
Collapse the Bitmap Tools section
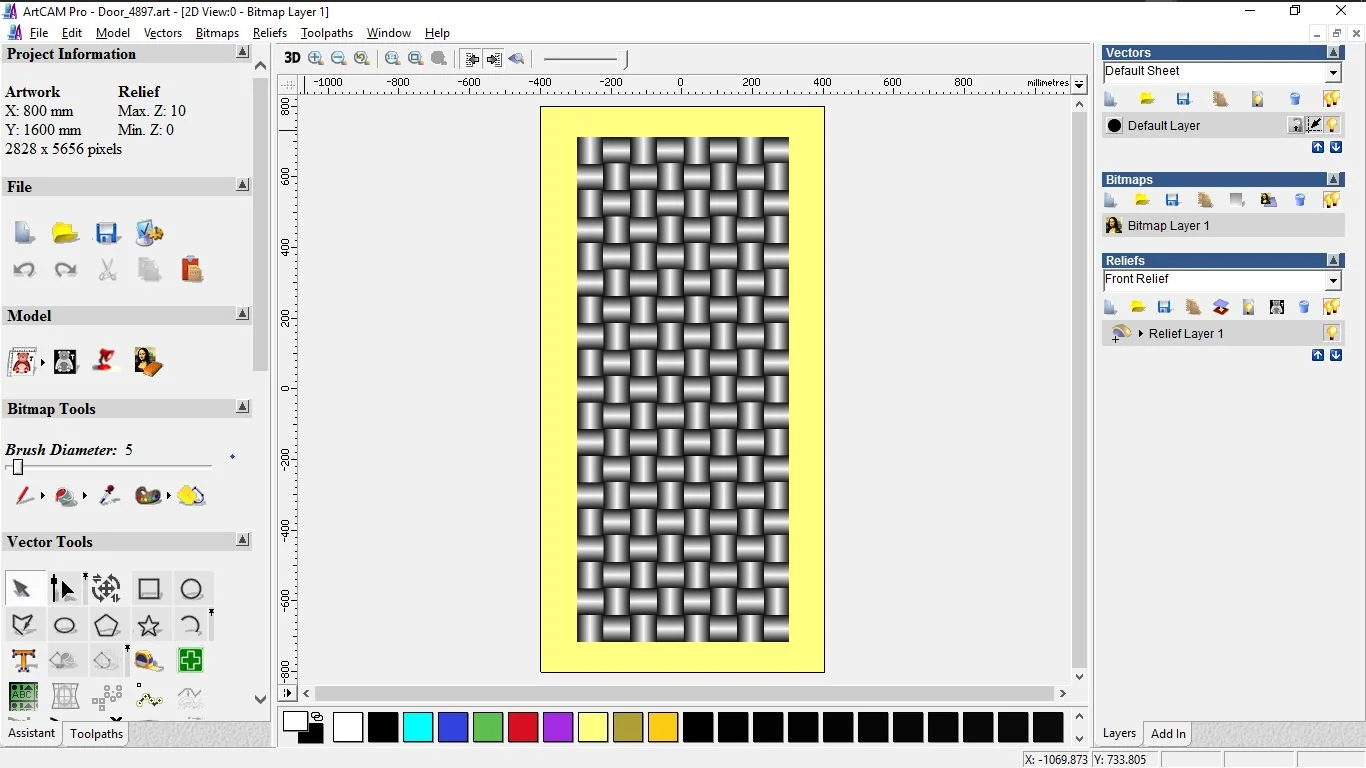(242, 408)
